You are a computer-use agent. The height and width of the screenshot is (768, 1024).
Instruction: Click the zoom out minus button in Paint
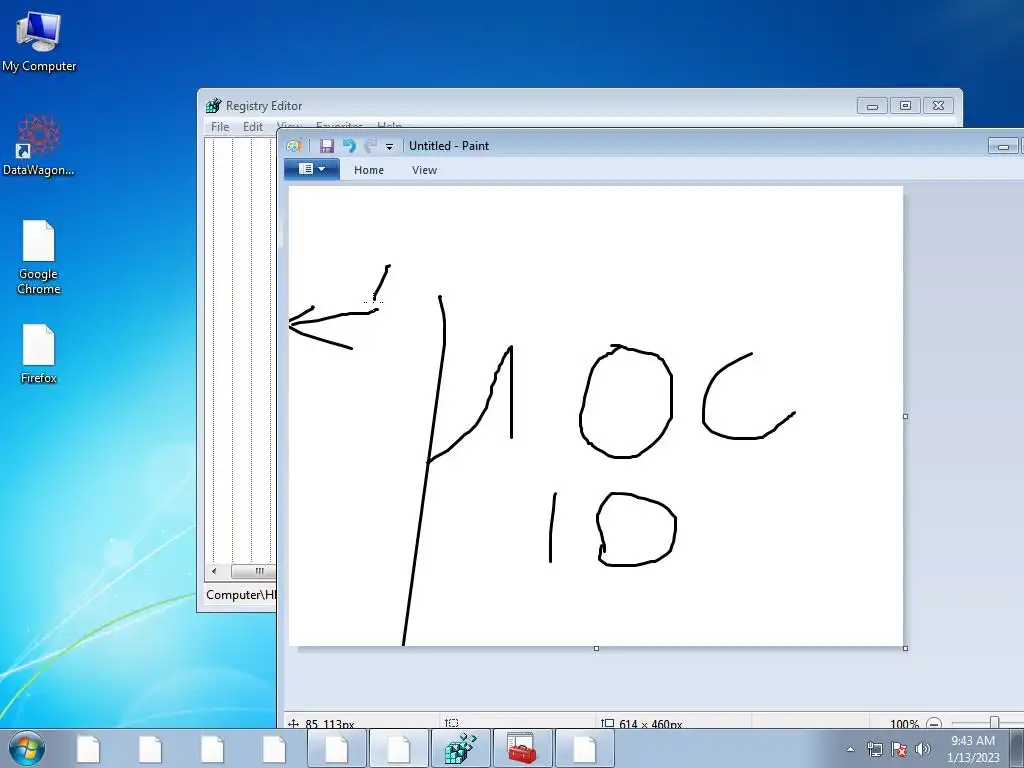click(934, 724)
